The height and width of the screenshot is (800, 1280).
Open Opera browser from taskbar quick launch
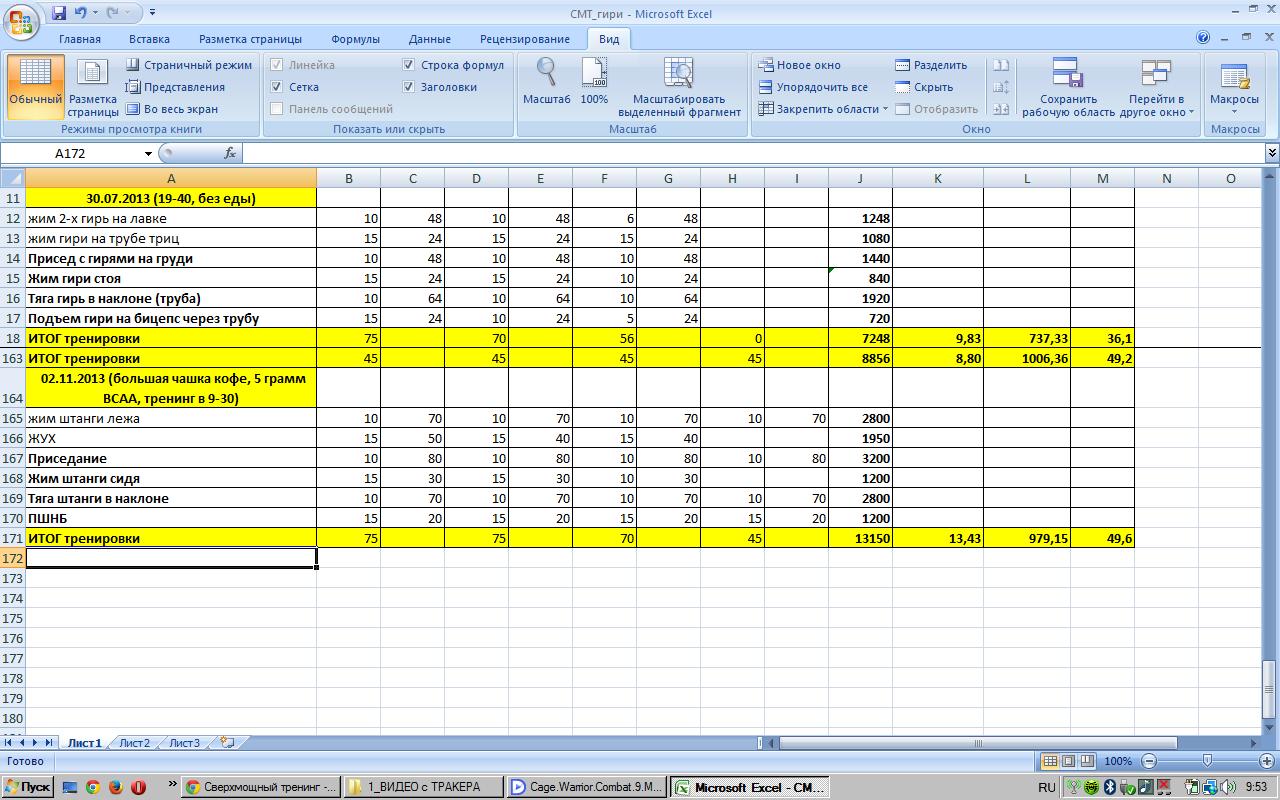[x=138, y=787]
